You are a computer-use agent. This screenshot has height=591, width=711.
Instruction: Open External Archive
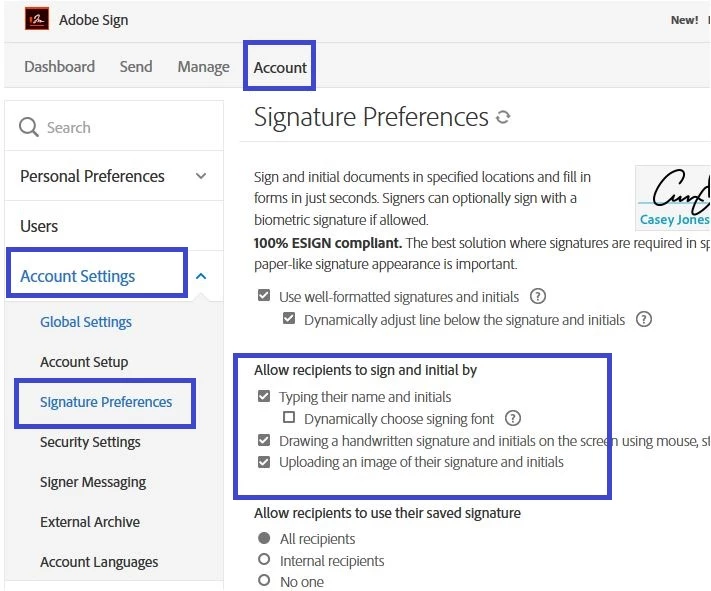90,522
